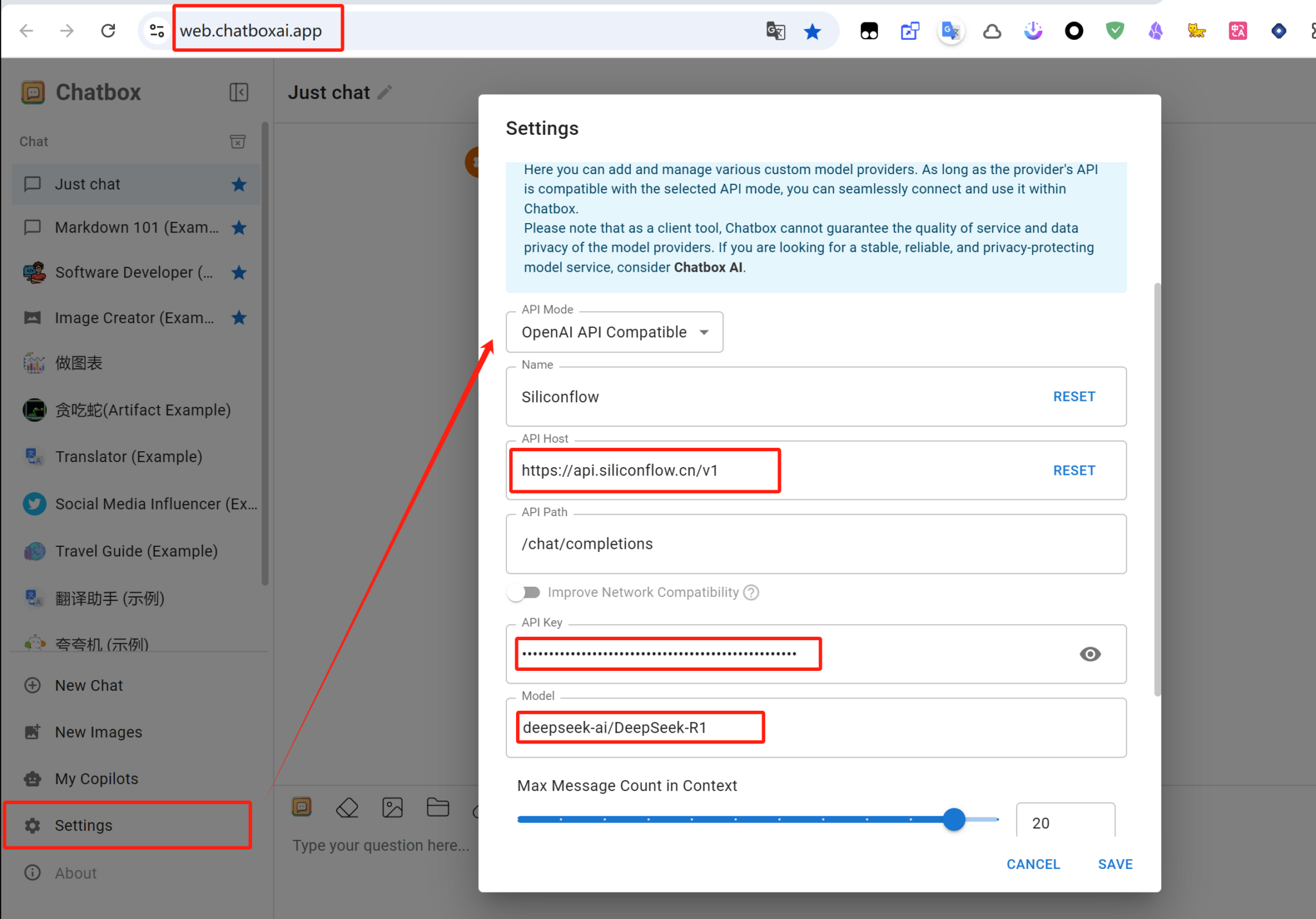Toggle the star on Markdown 101 chat
Viewport: 1316px width, 919px height.
point(239,228)
